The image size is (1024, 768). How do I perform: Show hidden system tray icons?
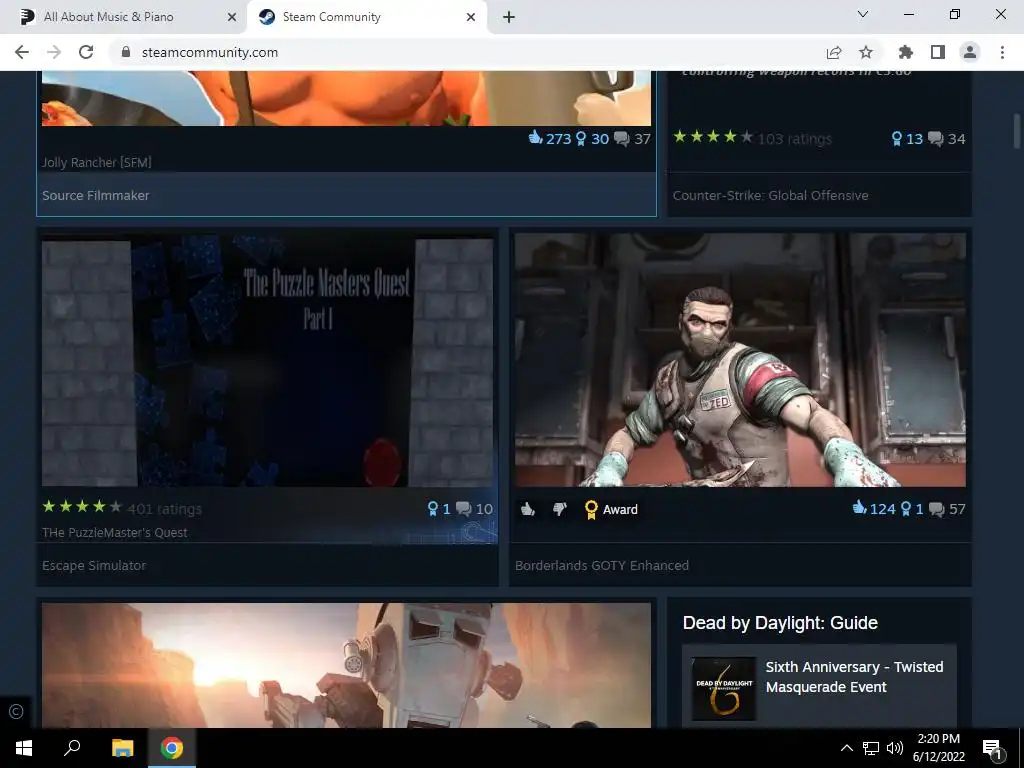click(x=846, y=748)
